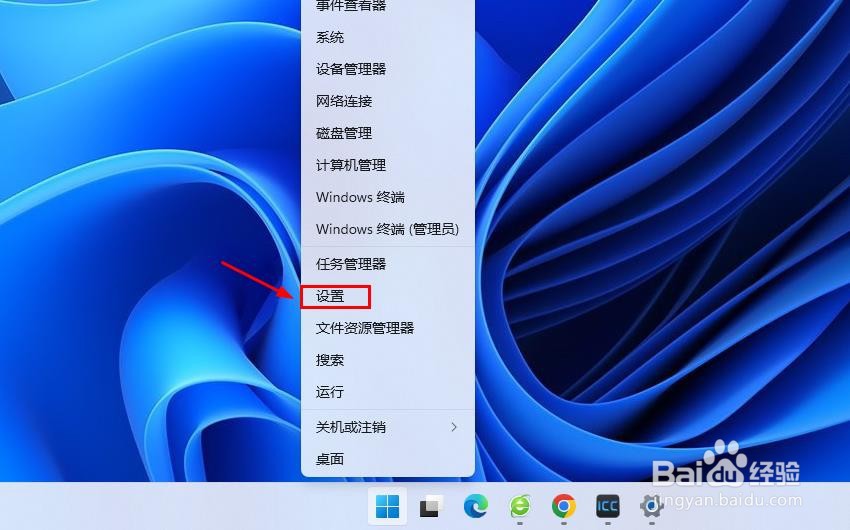Select 搜索 in the menu
The image size is (850, 530).
point(388,360)
